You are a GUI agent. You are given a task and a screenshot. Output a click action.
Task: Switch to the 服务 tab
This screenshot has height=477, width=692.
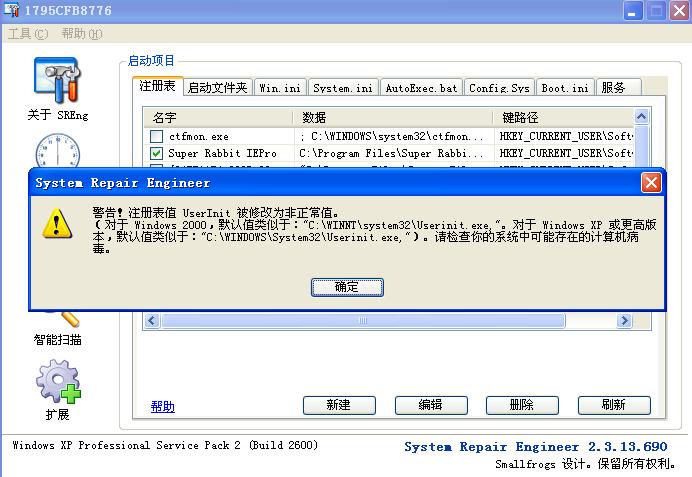(618, 87)
